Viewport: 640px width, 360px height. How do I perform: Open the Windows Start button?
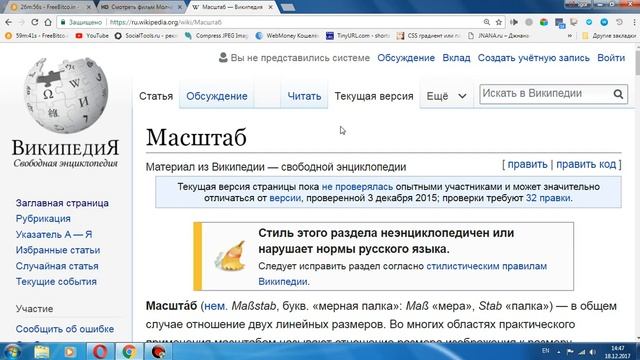pyautogui.click(x=11, y=351)
